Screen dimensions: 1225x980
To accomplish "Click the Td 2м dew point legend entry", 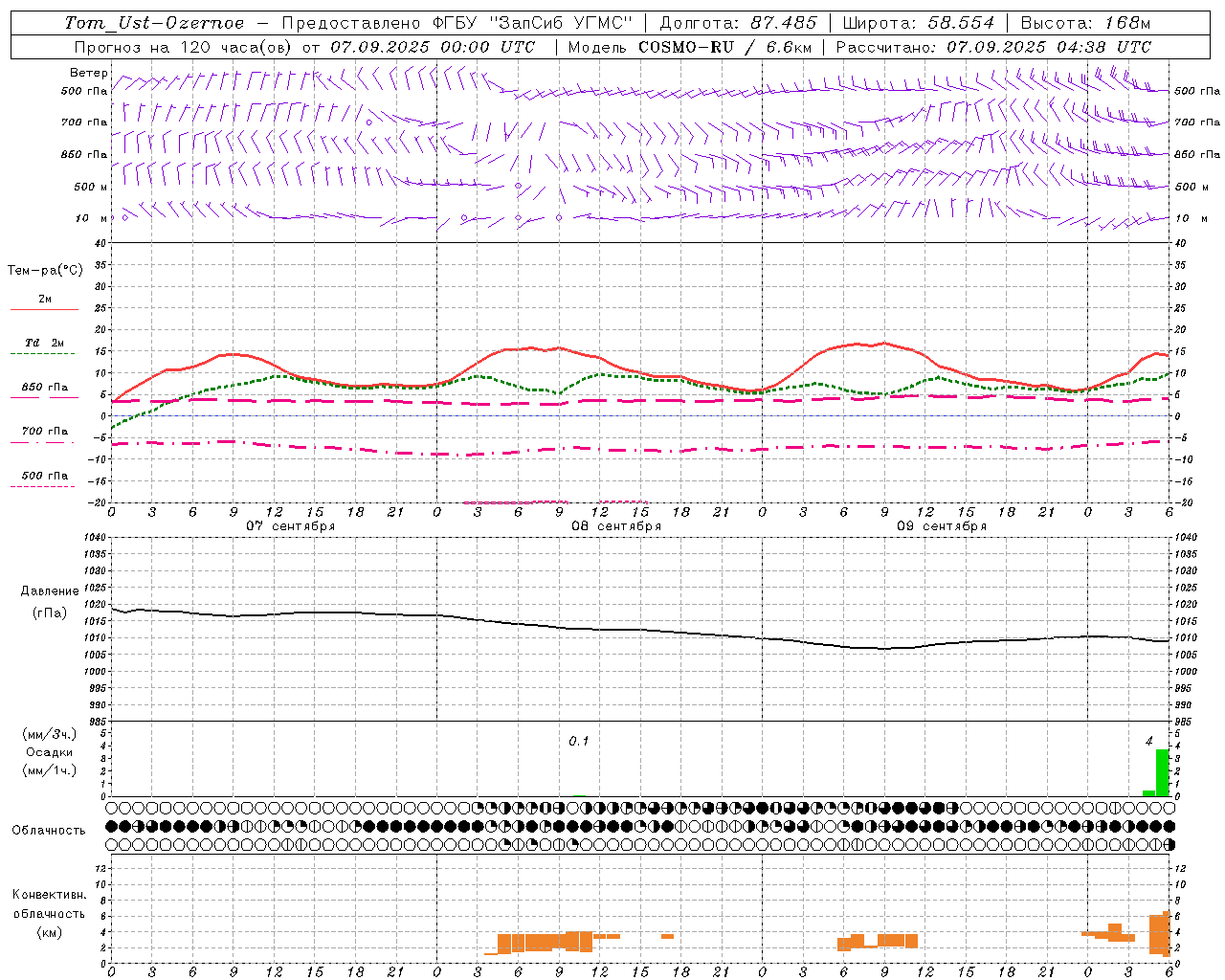I will (x=45, y=343).
